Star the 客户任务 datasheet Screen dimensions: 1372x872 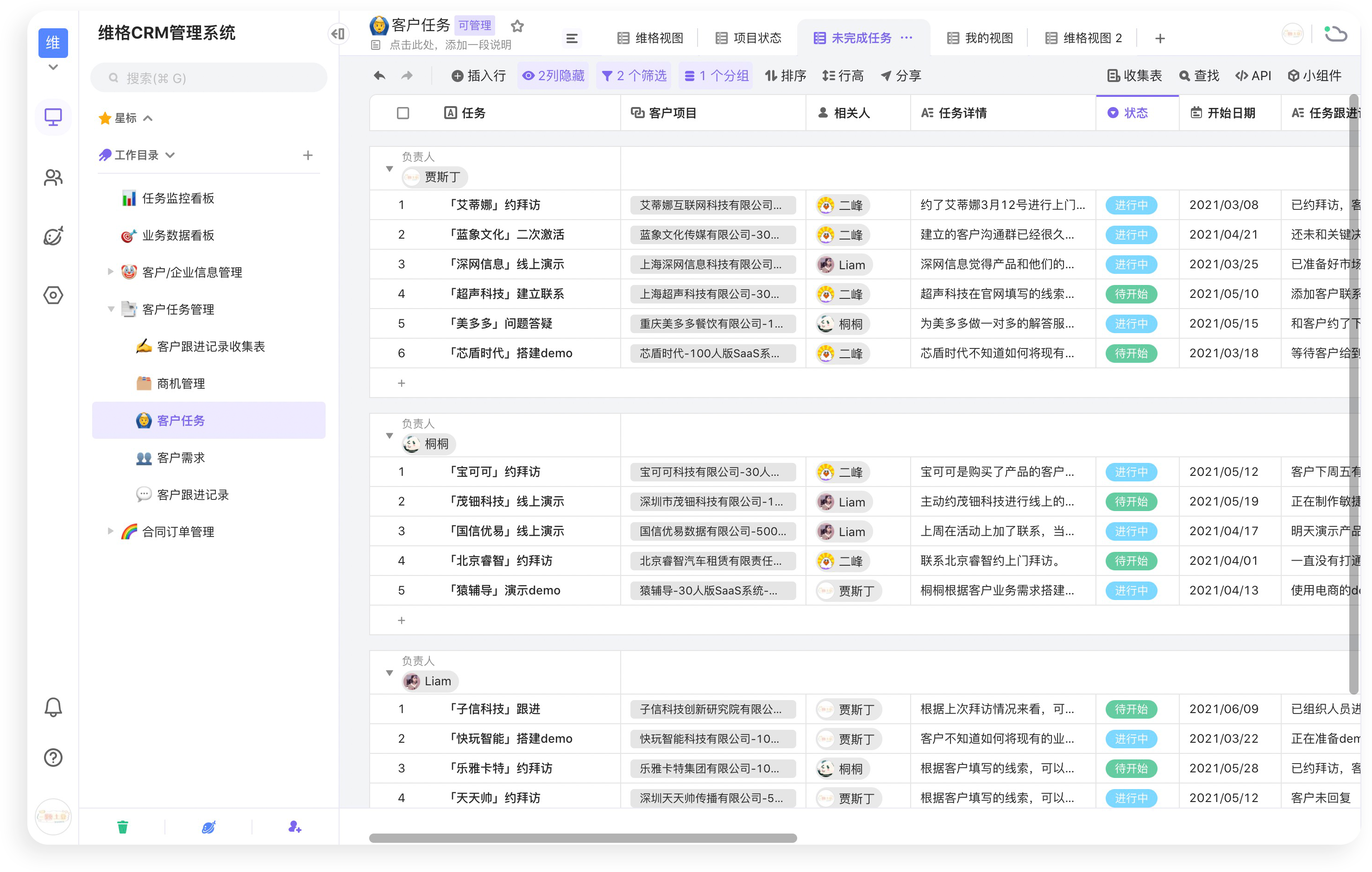coord(517,25)
